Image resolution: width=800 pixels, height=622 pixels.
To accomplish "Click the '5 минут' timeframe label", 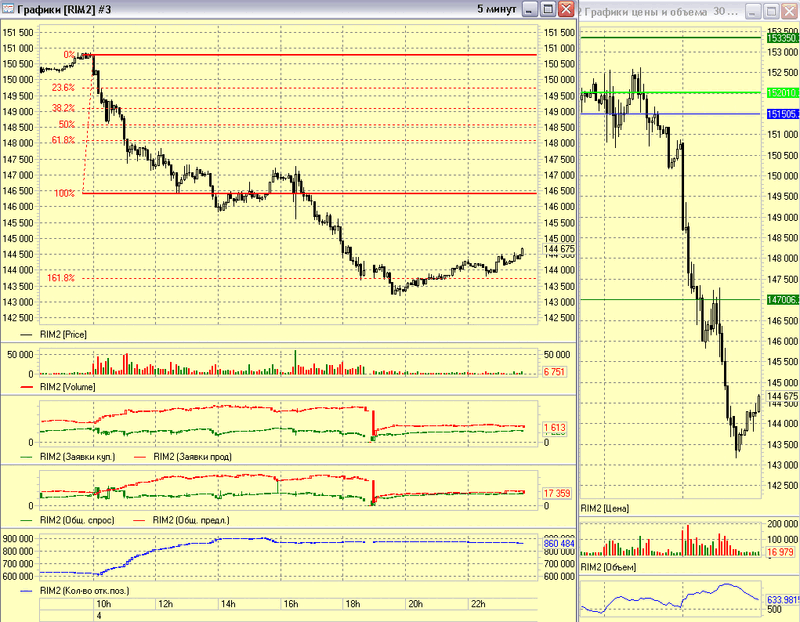I will pyautogui.click(x=496, y=9).
